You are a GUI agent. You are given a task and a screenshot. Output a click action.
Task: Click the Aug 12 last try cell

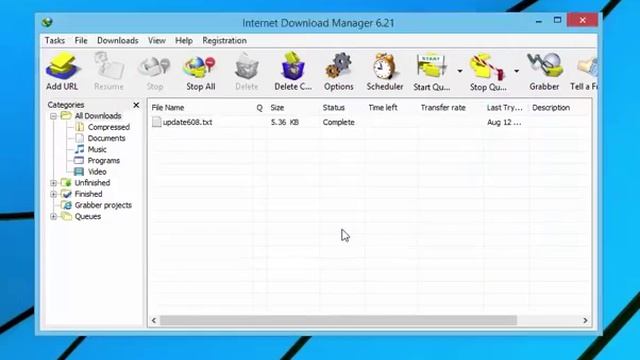click(504, 122)
